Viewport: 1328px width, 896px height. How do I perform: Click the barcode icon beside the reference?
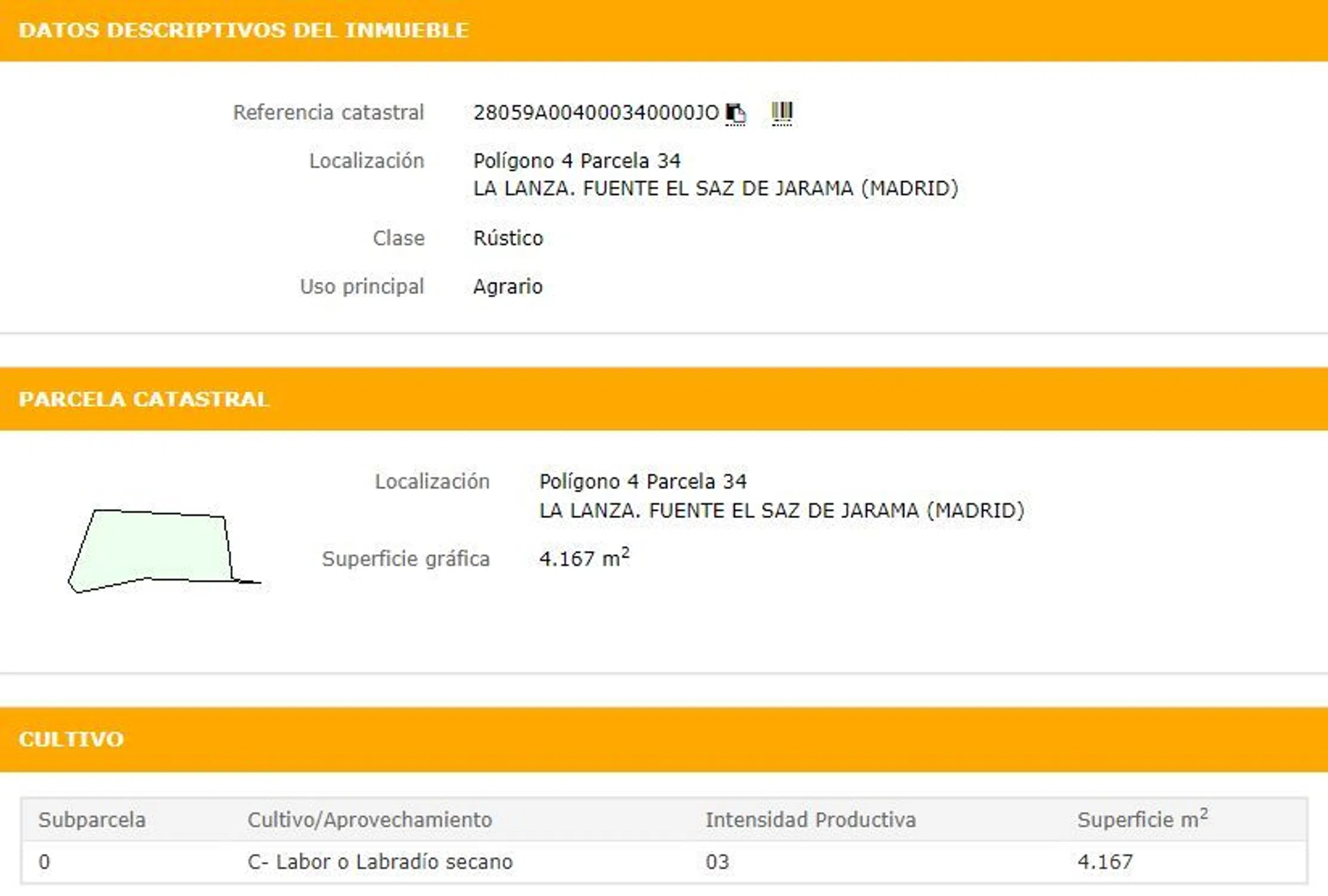(x=781, y=112)
